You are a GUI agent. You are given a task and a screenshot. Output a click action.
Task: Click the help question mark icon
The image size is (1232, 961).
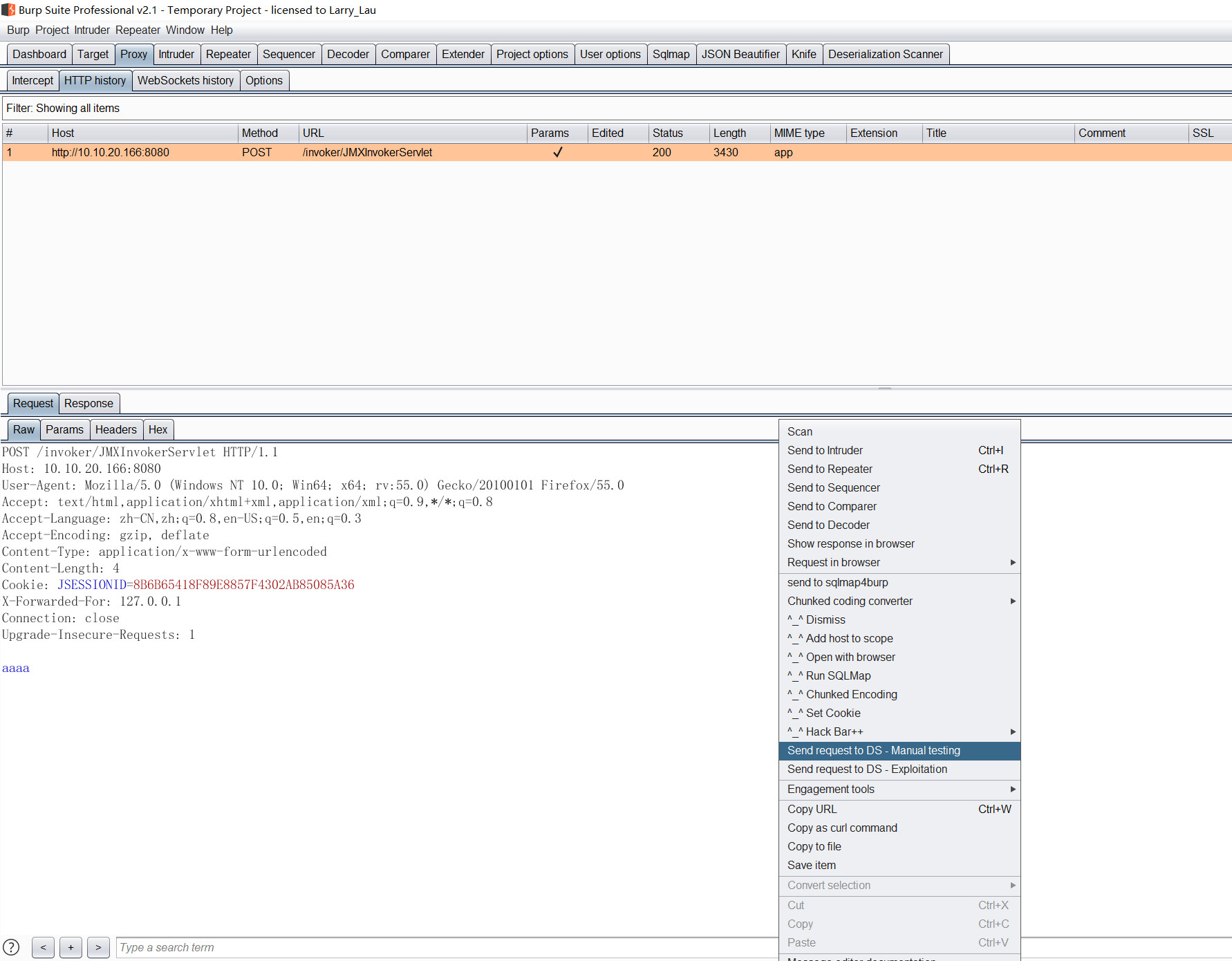(11, 947)
